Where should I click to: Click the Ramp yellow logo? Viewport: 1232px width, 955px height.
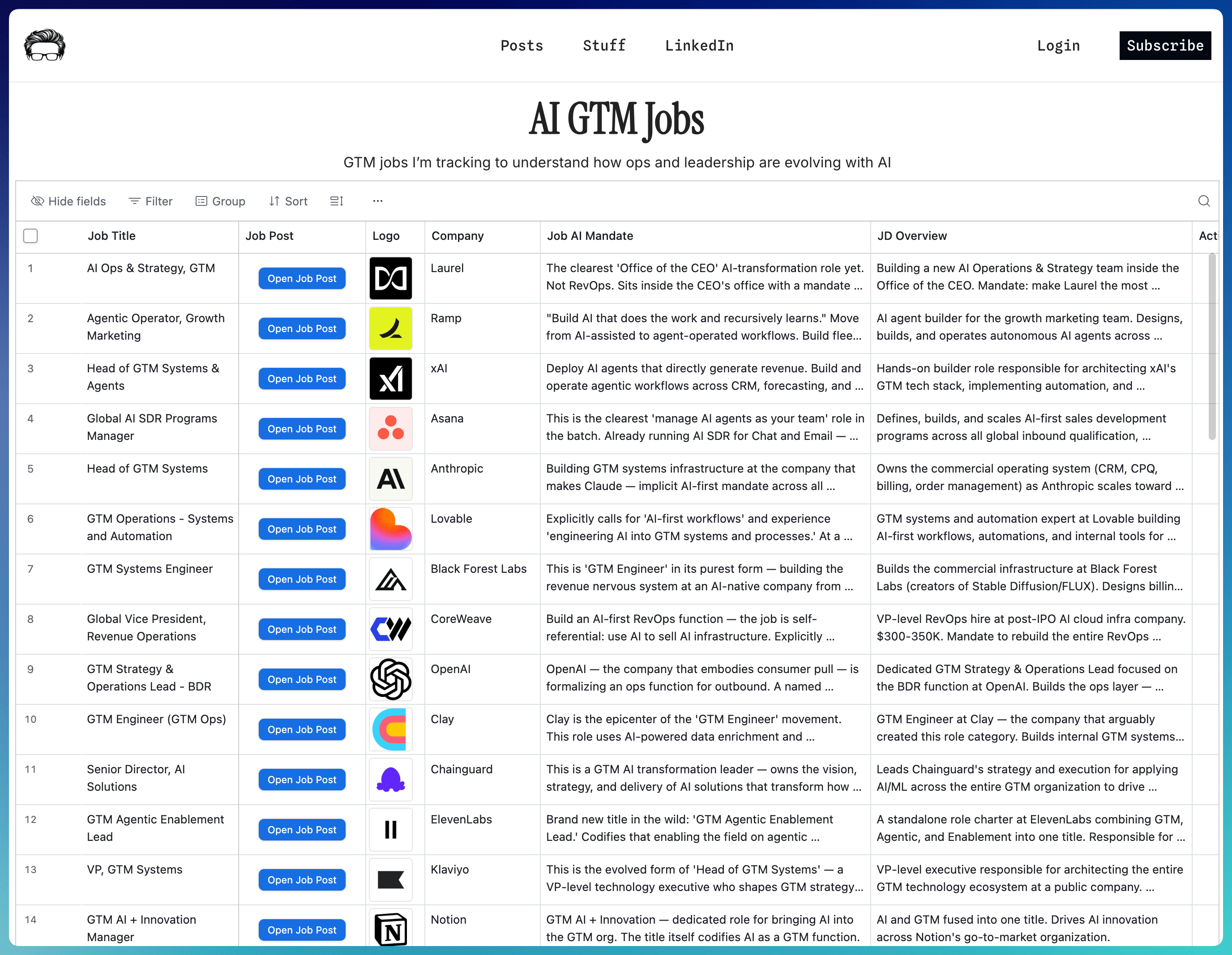coord(390,328)
